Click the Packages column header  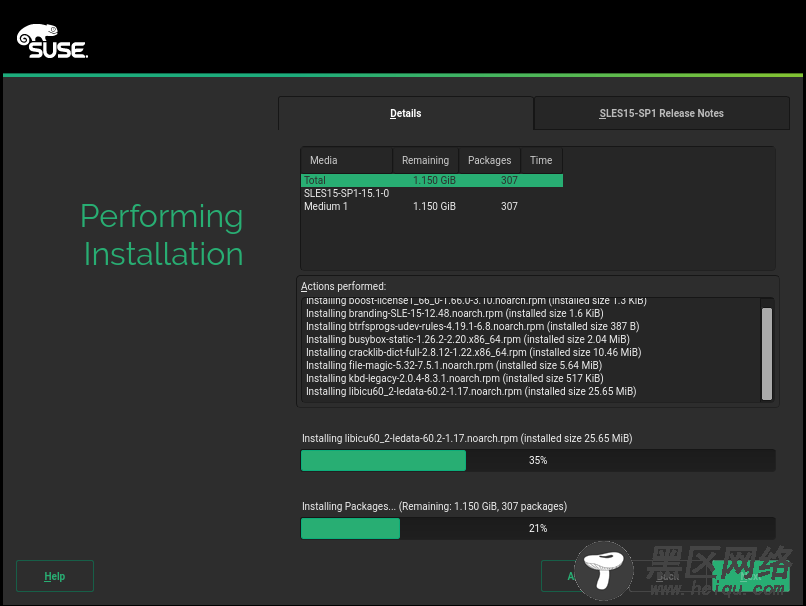(x=489, y=160)
